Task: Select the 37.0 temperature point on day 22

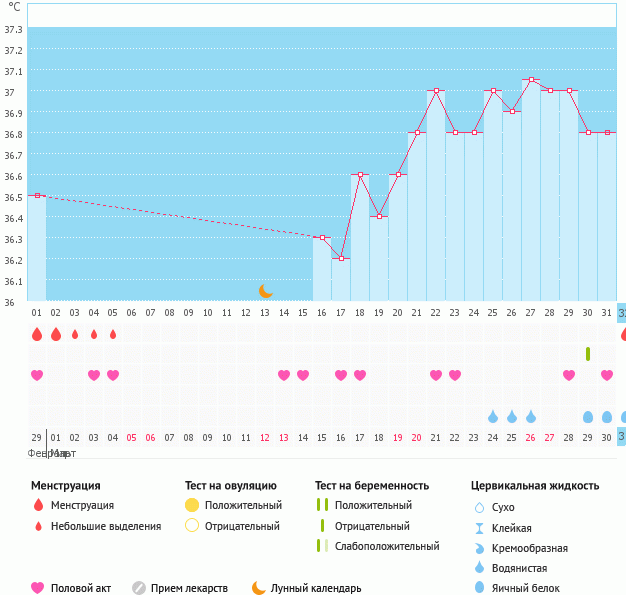Action: click(x=436, y=91)
